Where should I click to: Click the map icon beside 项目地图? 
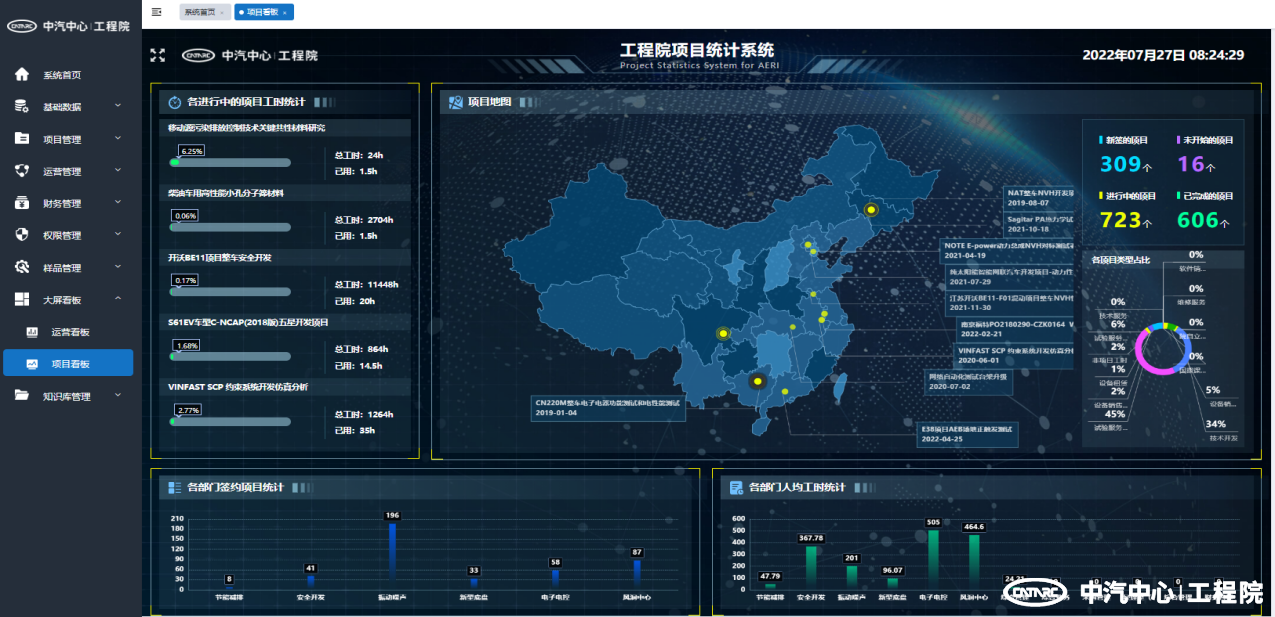(456, 102)
